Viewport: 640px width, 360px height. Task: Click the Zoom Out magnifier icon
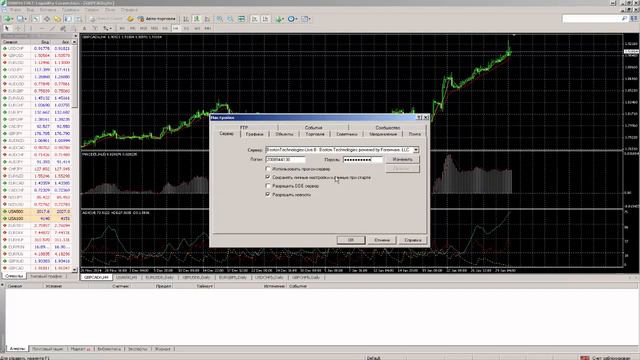230,19
